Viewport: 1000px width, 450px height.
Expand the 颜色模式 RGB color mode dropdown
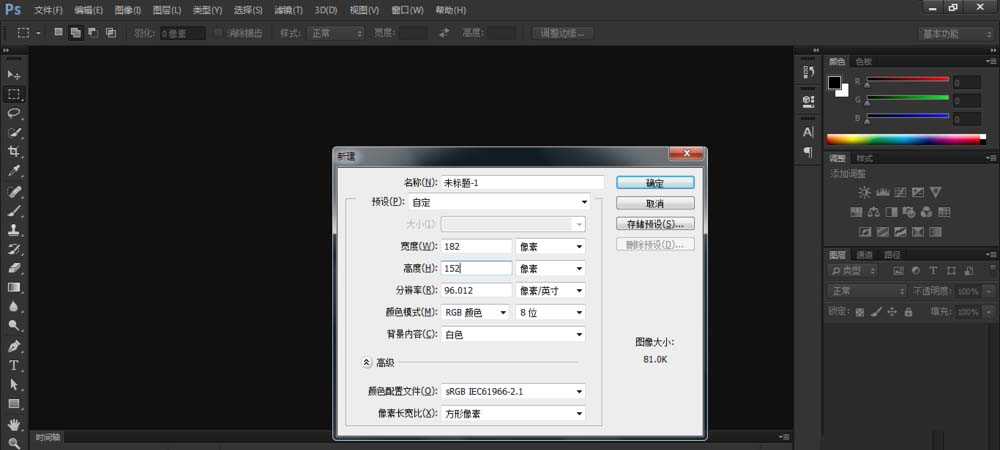click(x=476, y=313)
